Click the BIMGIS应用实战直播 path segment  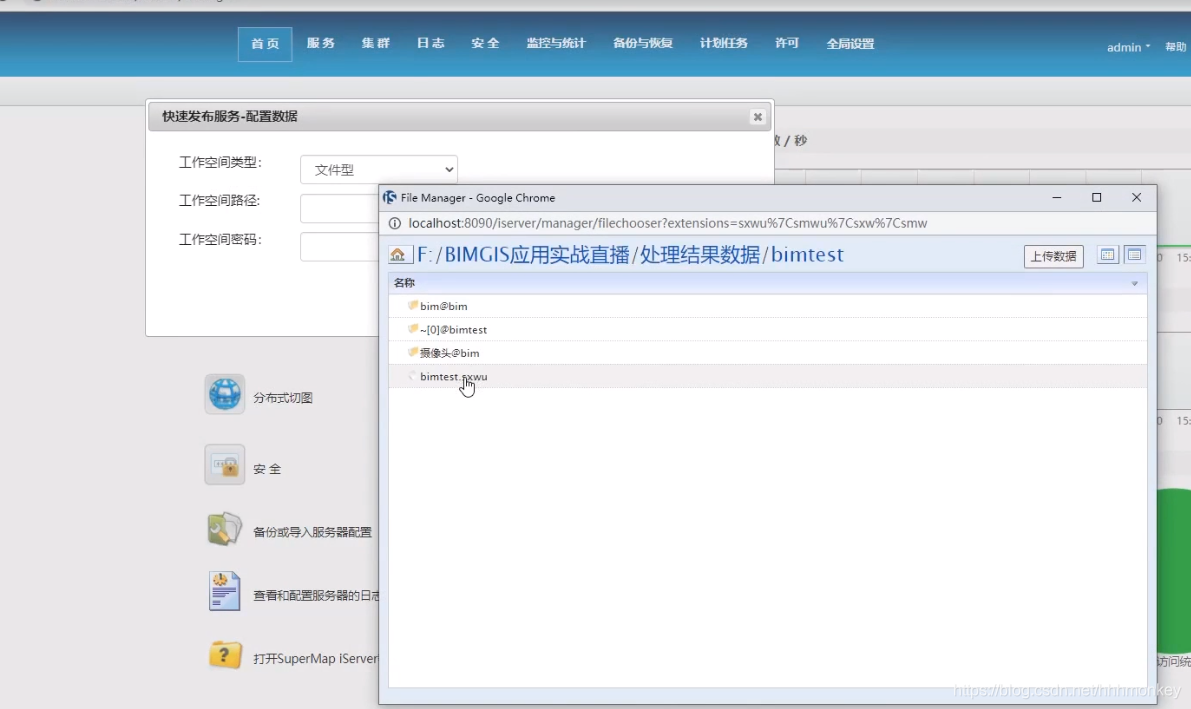[x=537, y=255]
